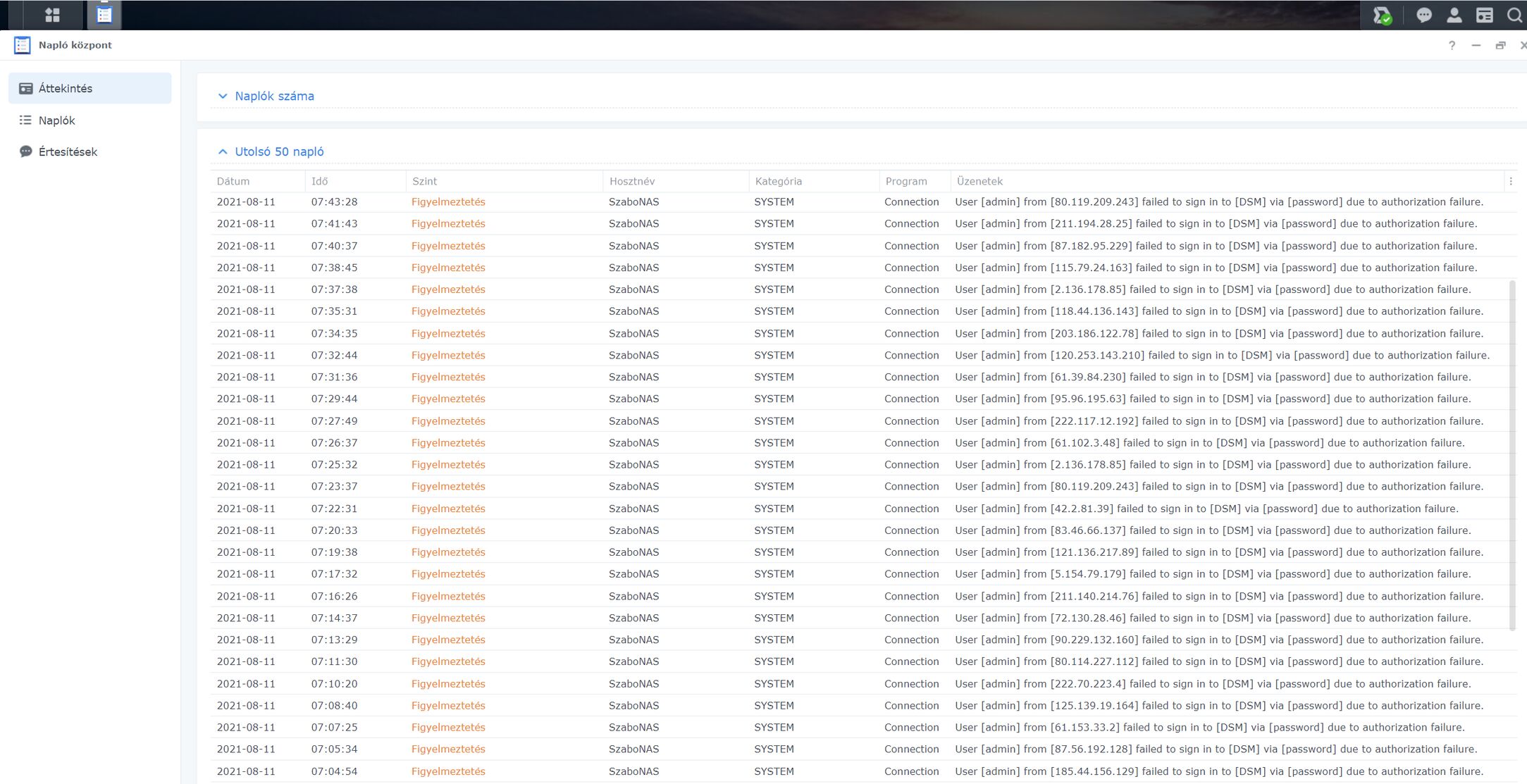This screenshot has height=784, width=1527.
Task: Select the message from 42.2.81.39
Action: click(1206, 509)
